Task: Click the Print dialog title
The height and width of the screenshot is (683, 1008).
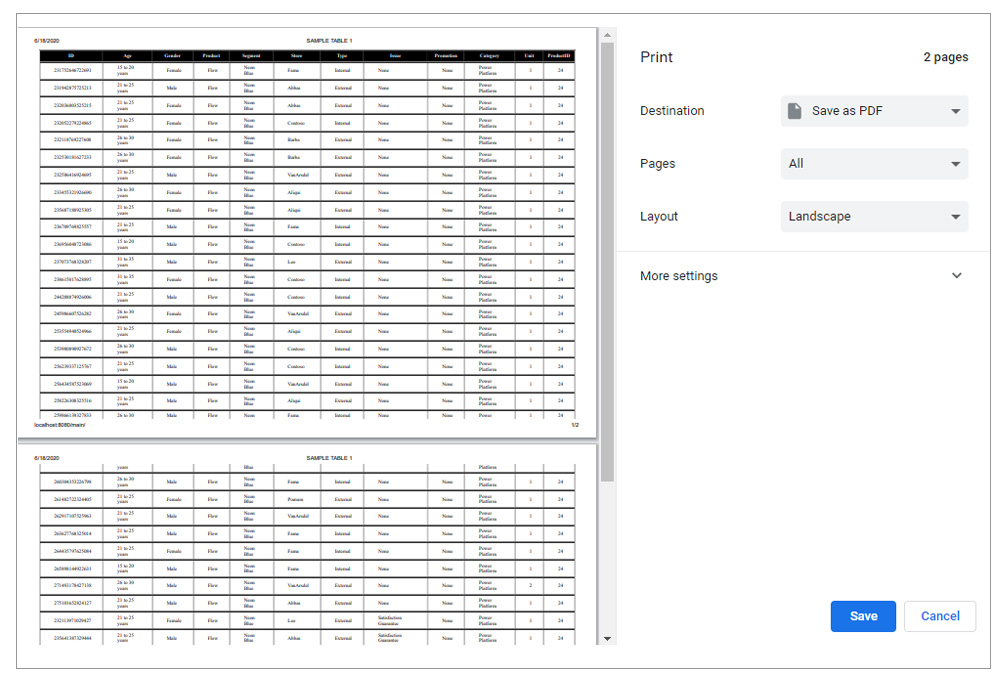Action: pyautogui.click(x=656, y=57)
